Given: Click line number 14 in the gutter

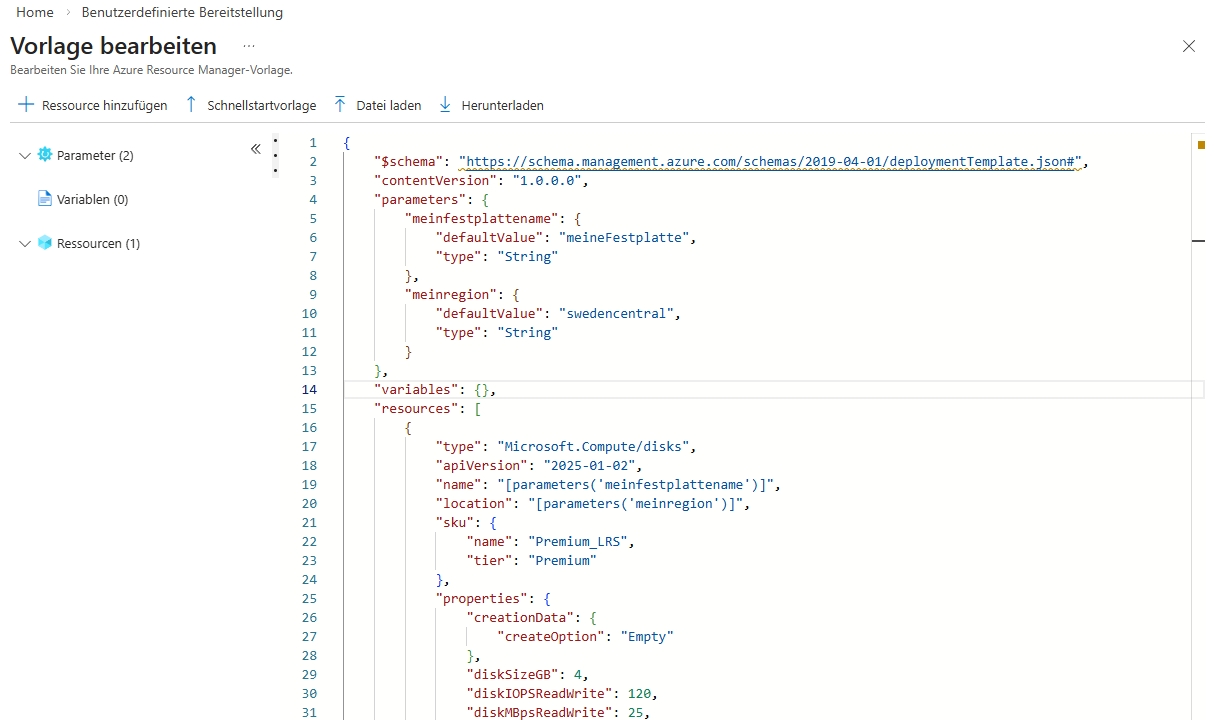Looking at the screenshot, I should (x=309, y=390).
